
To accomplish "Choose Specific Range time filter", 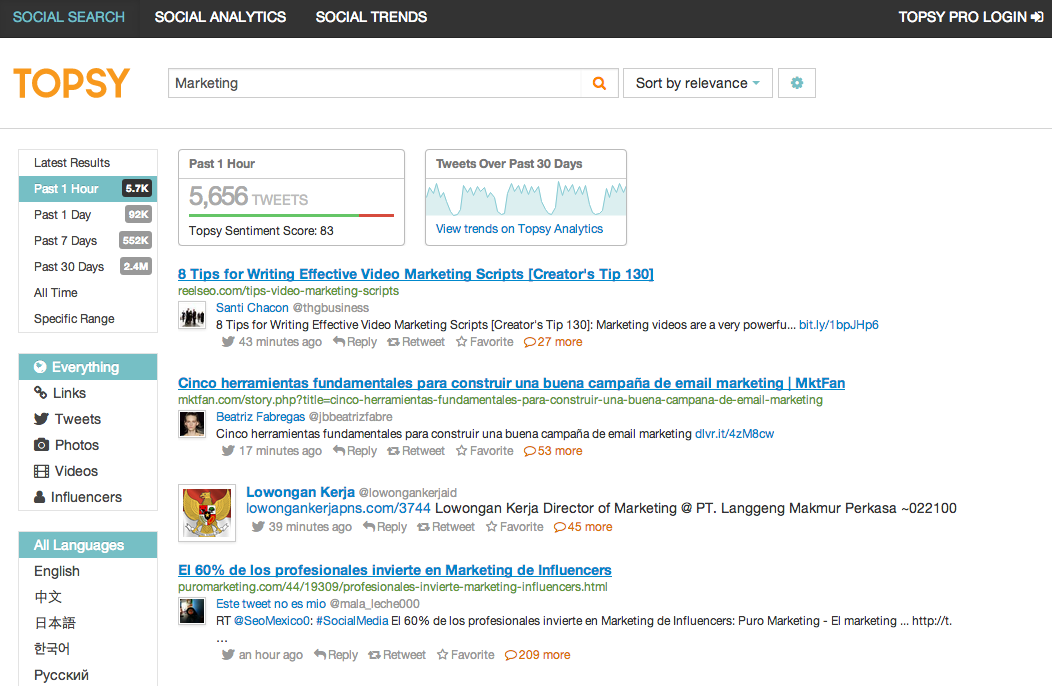I will point(88,319).
